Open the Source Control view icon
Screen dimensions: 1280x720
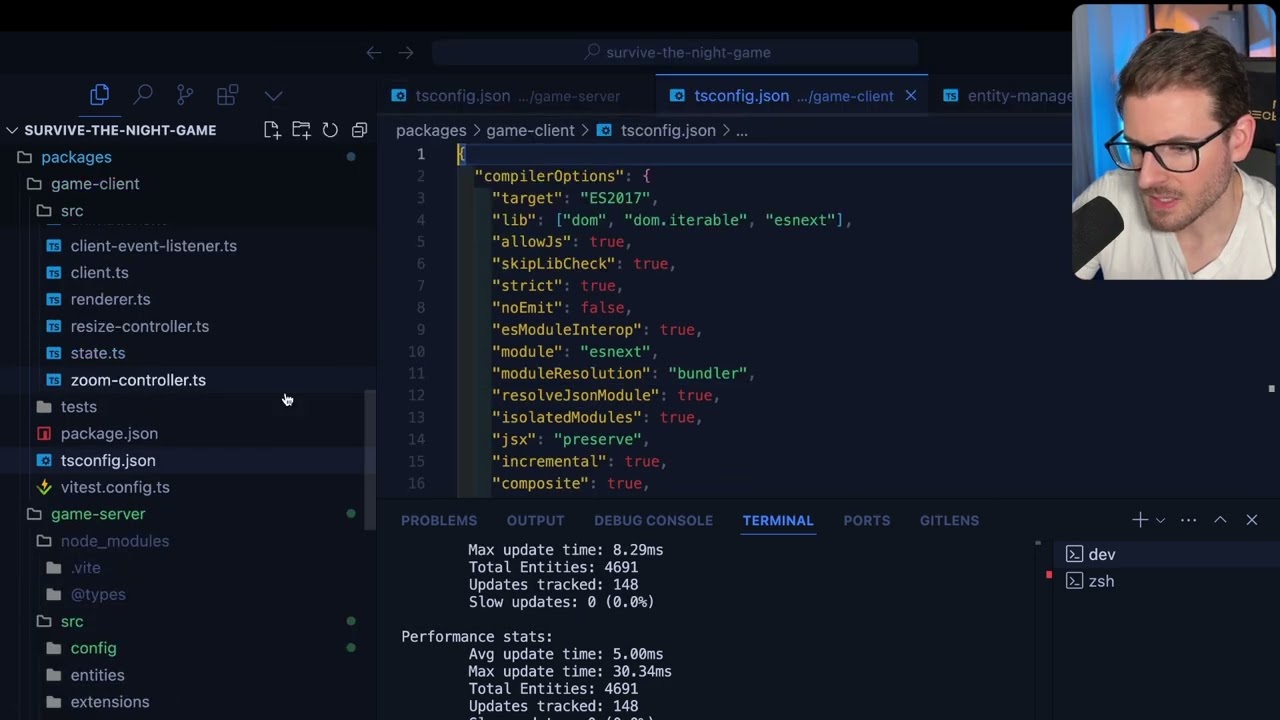(x=185, y=95)
